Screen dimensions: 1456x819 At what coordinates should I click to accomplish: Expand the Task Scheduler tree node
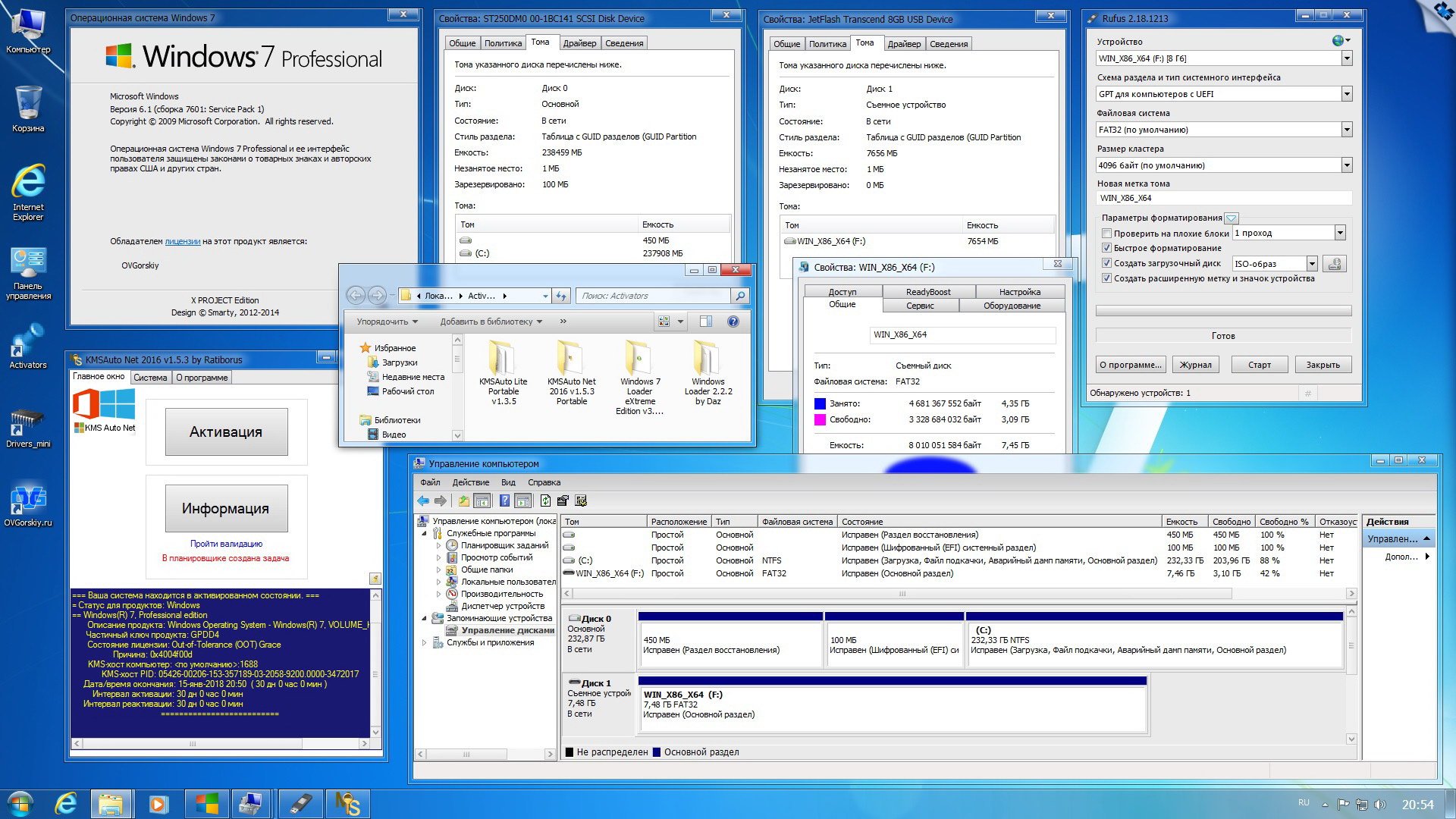click(x=438, y=545)
